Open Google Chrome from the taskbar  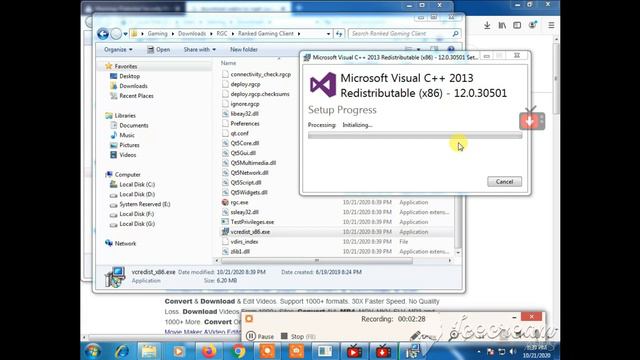(238, 351)
